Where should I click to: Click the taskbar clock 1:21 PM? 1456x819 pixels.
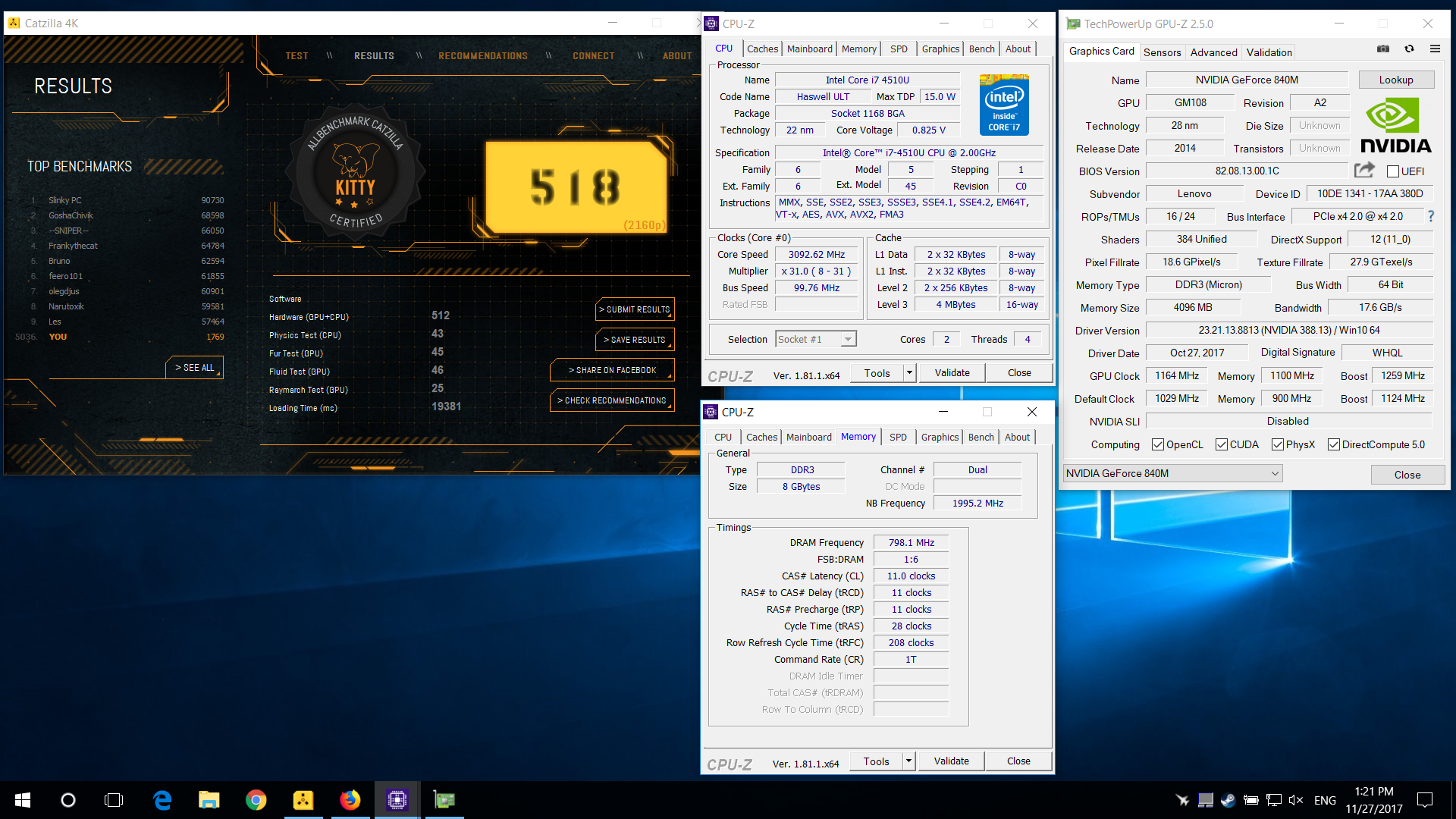coord(1373,800)
